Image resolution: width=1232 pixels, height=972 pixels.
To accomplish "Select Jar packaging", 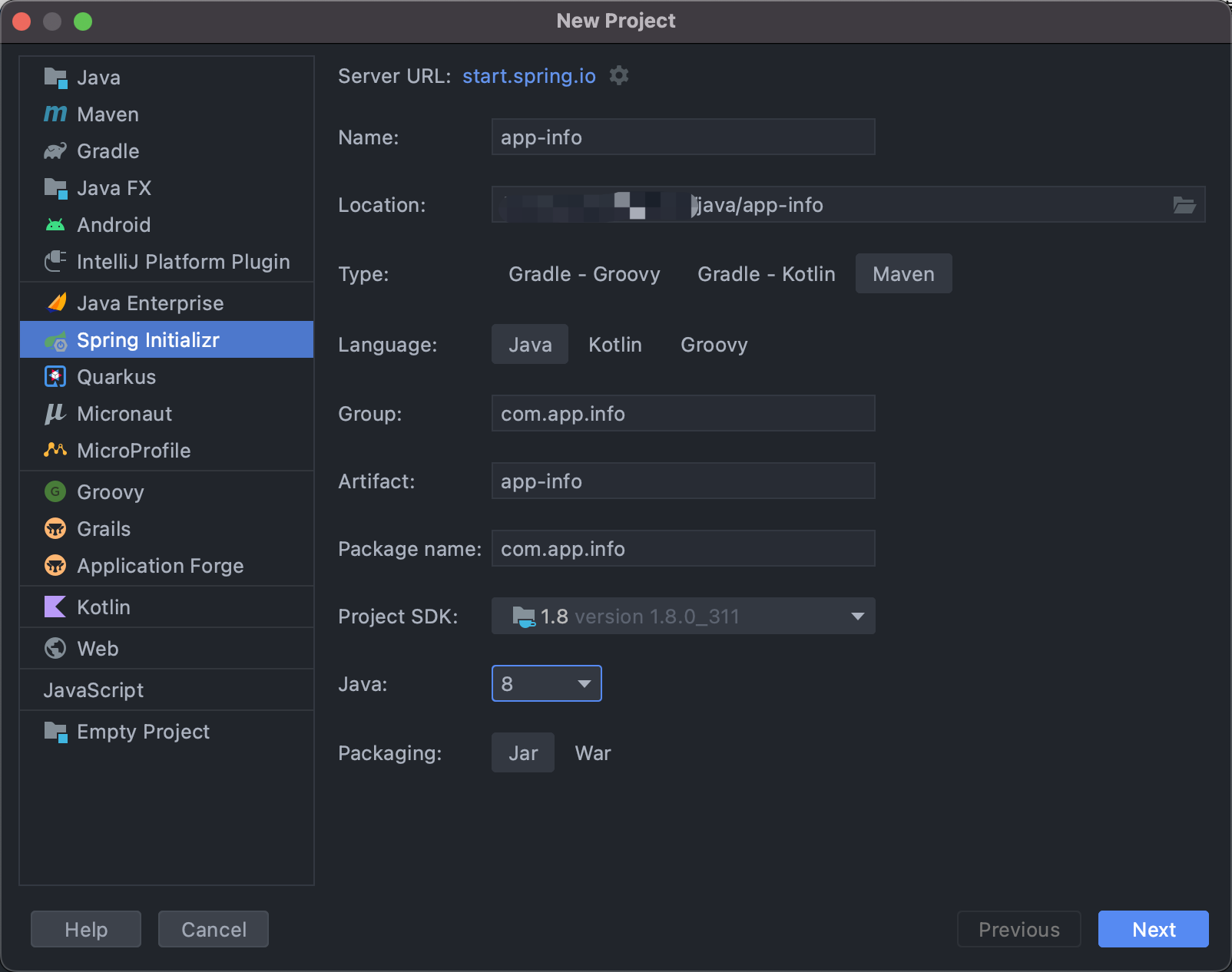I will (x=523, y=753).
